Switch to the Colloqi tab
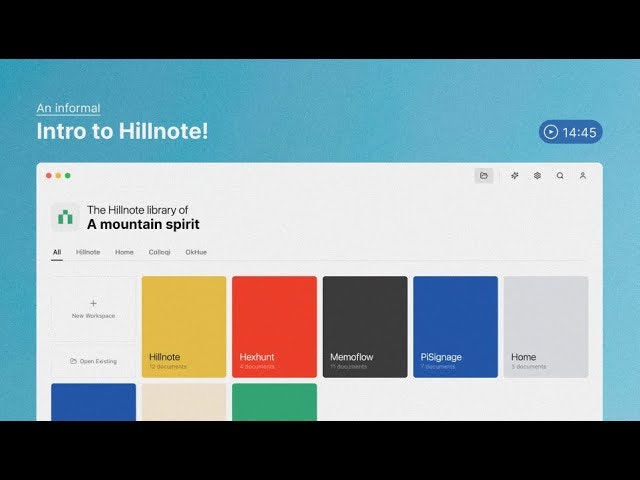Viewport: 640px width, 480px height. click(x=159, y=252)
